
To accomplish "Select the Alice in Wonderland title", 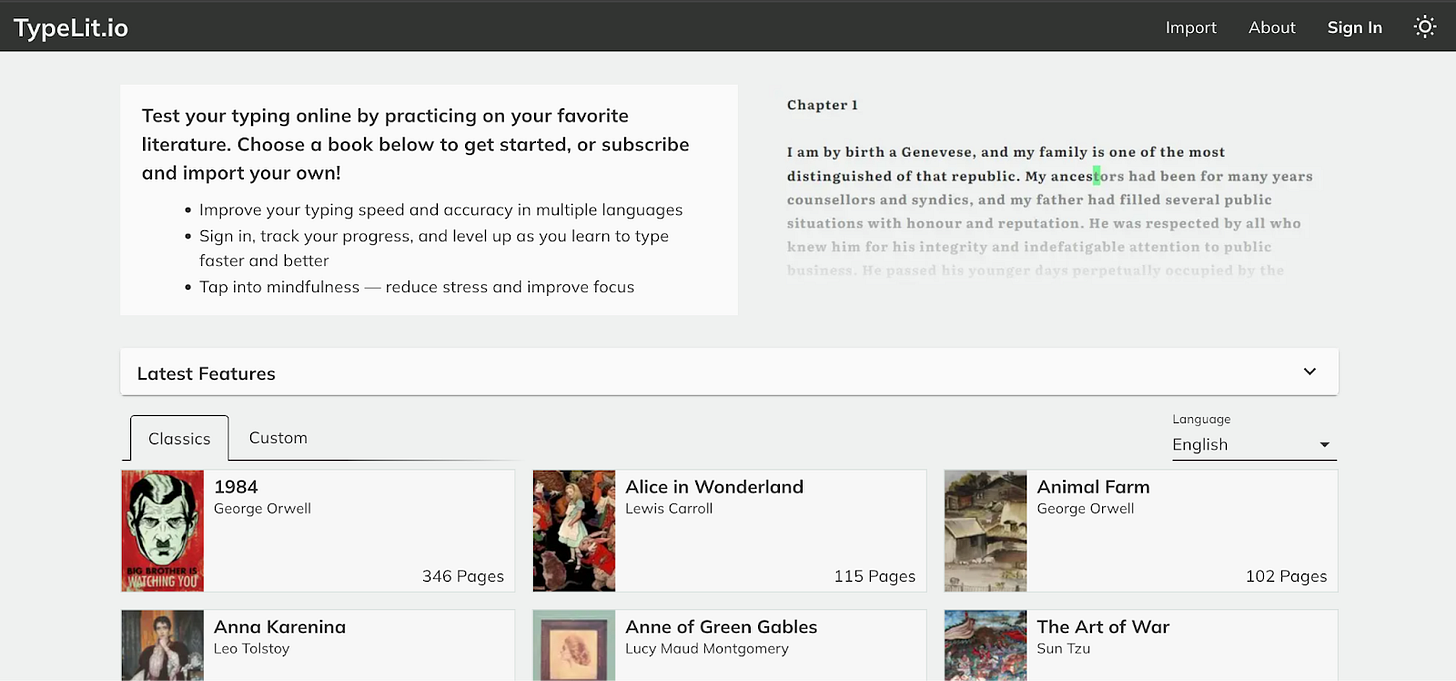I will 714,487.
